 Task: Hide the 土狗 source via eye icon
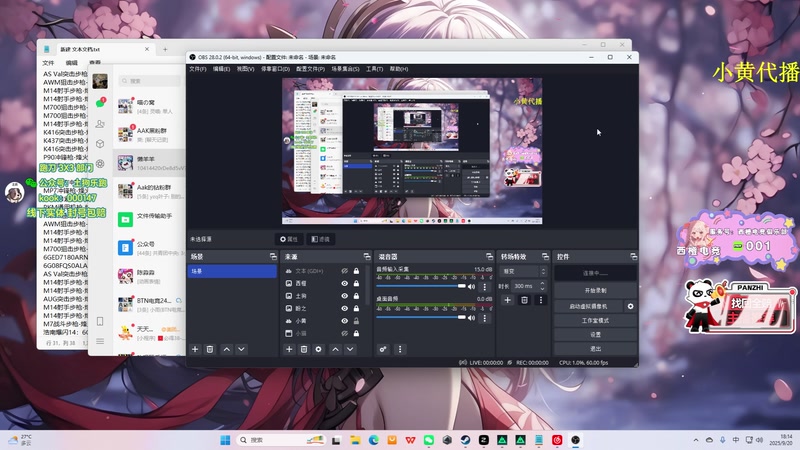coord(344,296)
